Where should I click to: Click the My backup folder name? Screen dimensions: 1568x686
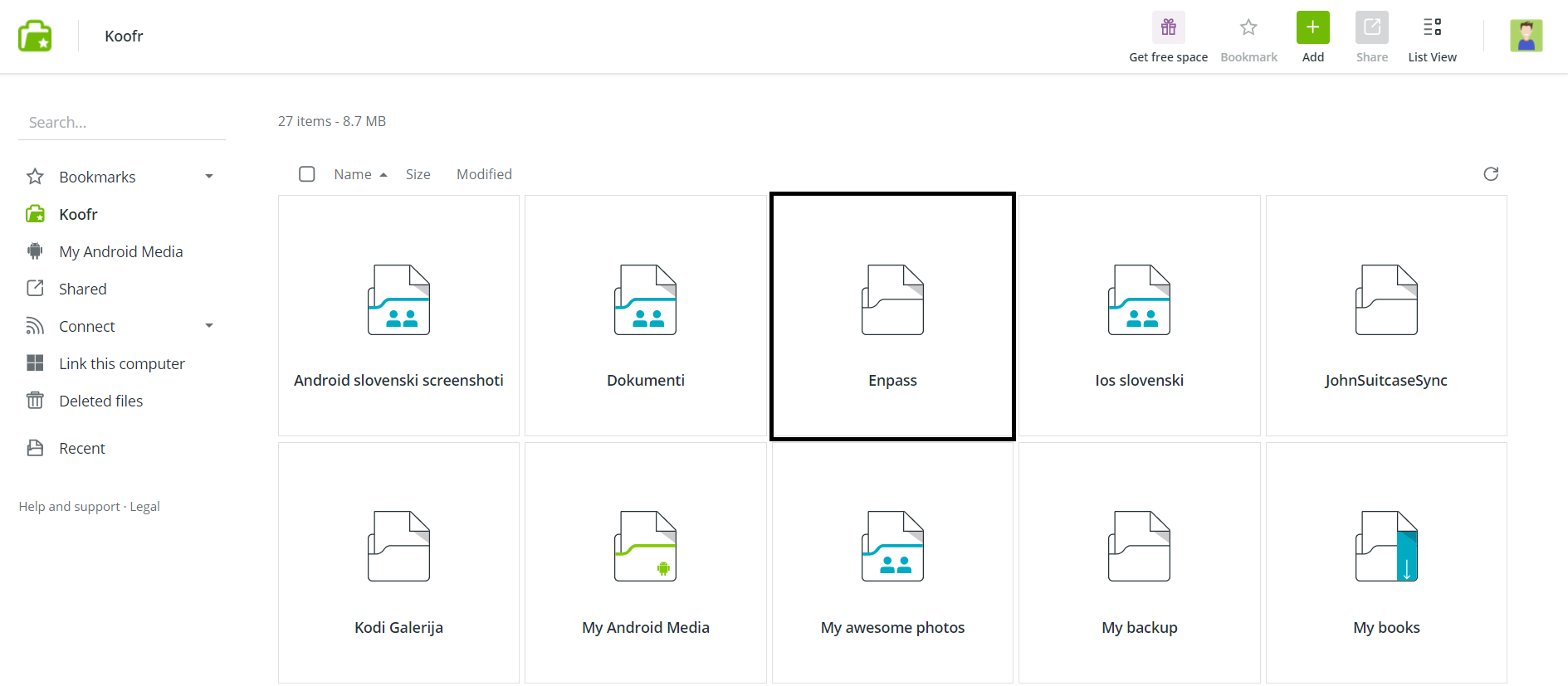[1140, 627]
